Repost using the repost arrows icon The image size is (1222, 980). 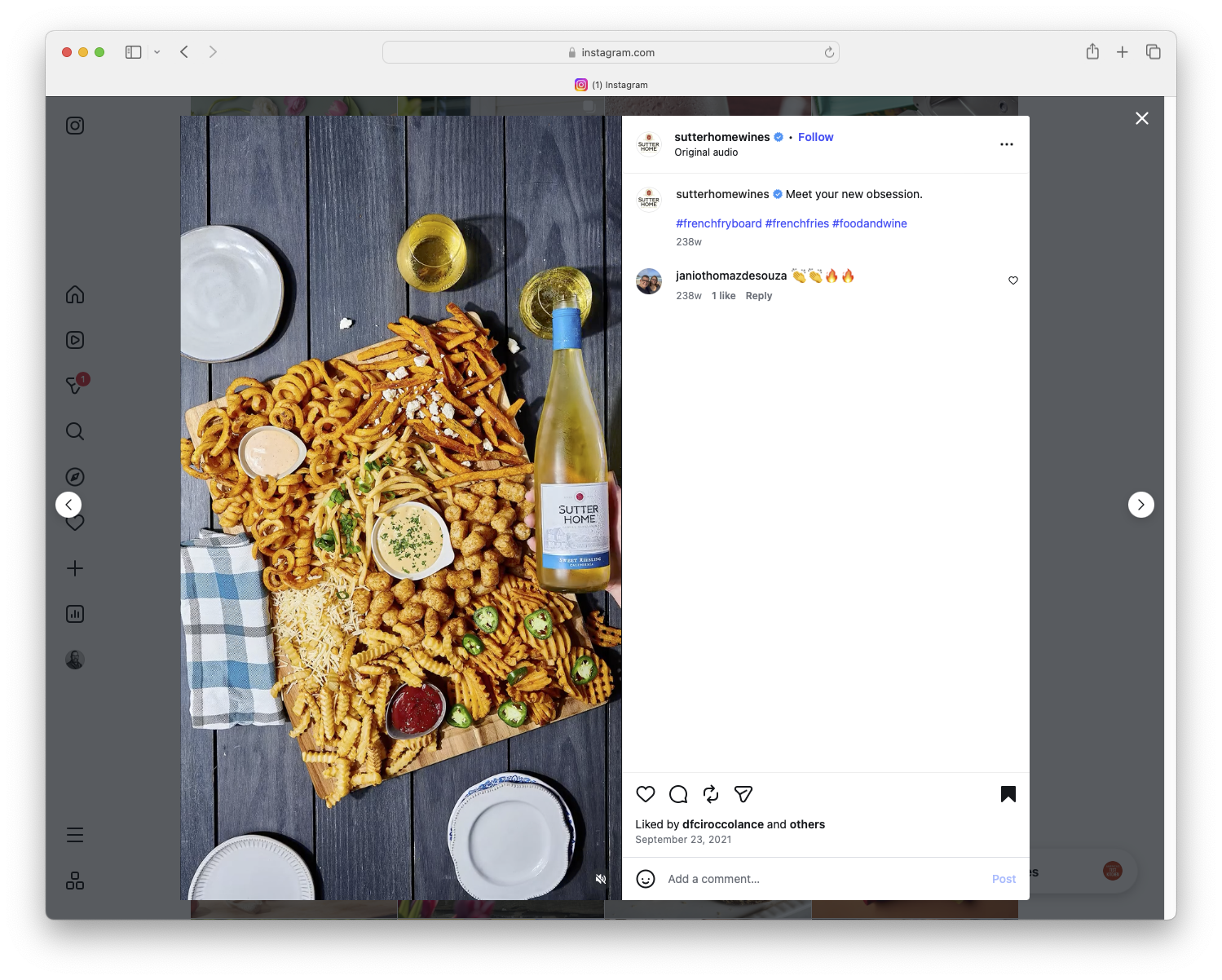711,794
